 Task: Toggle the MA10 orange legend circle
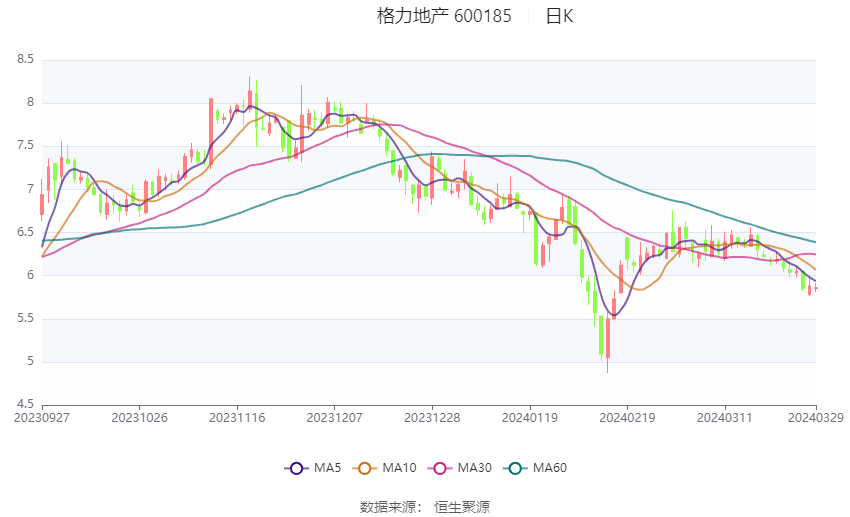pos(364,468)
